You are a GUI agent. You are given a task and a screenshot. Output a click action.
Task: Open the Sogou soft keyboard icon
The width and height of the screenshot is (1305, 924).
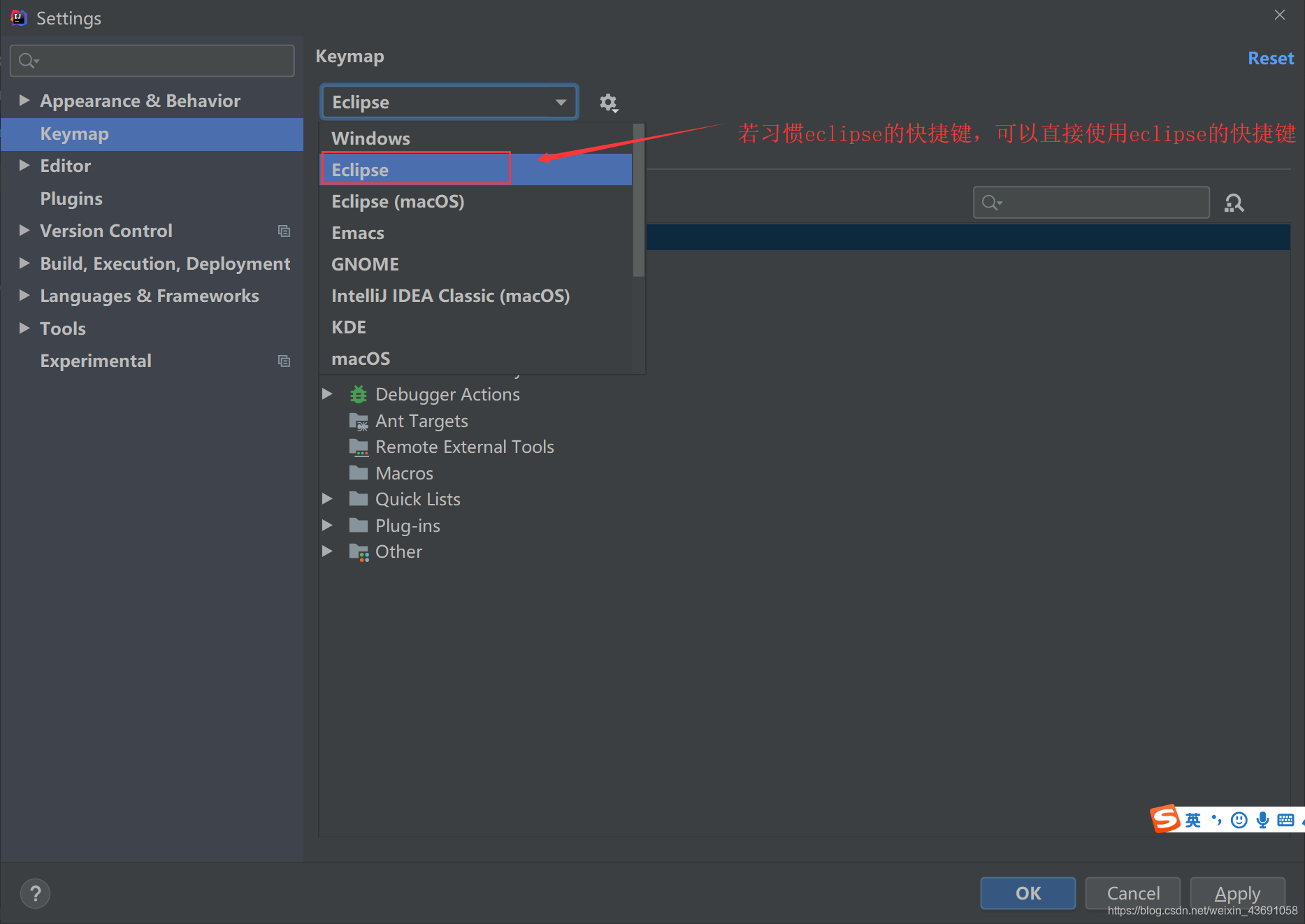[x=1285, y=820]
